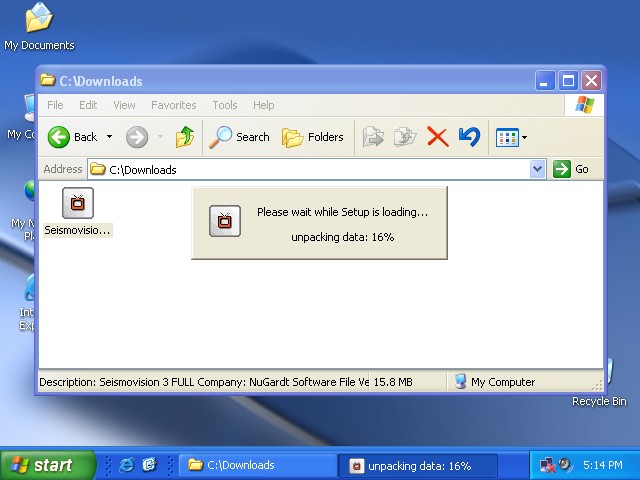Open the Favorites menu

click(173, 105)
